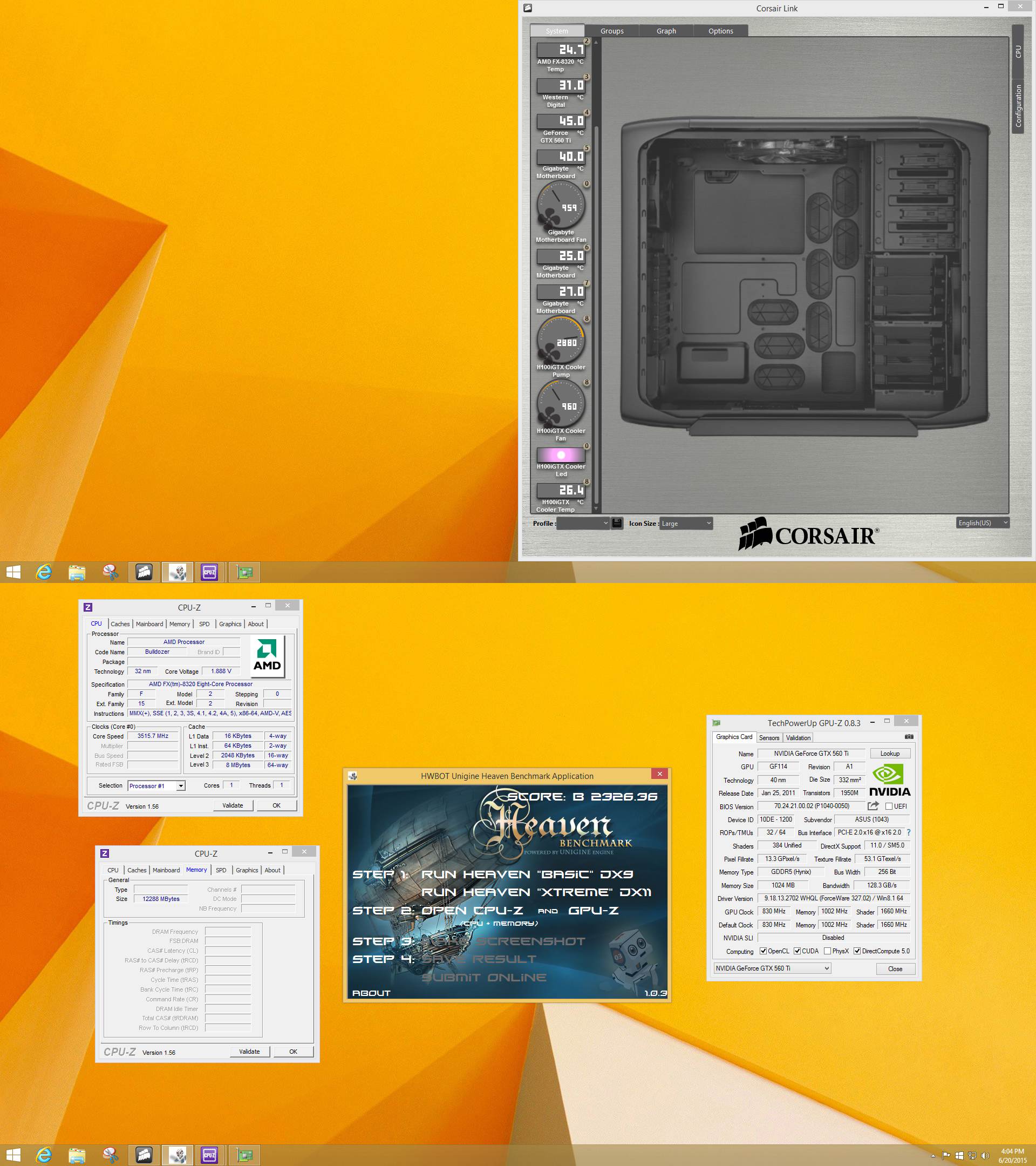This screenshot has height=1166, width=1036.
Task: Open the CPU side tab in Corsair Link
Action: click(x=1018, y=51)
